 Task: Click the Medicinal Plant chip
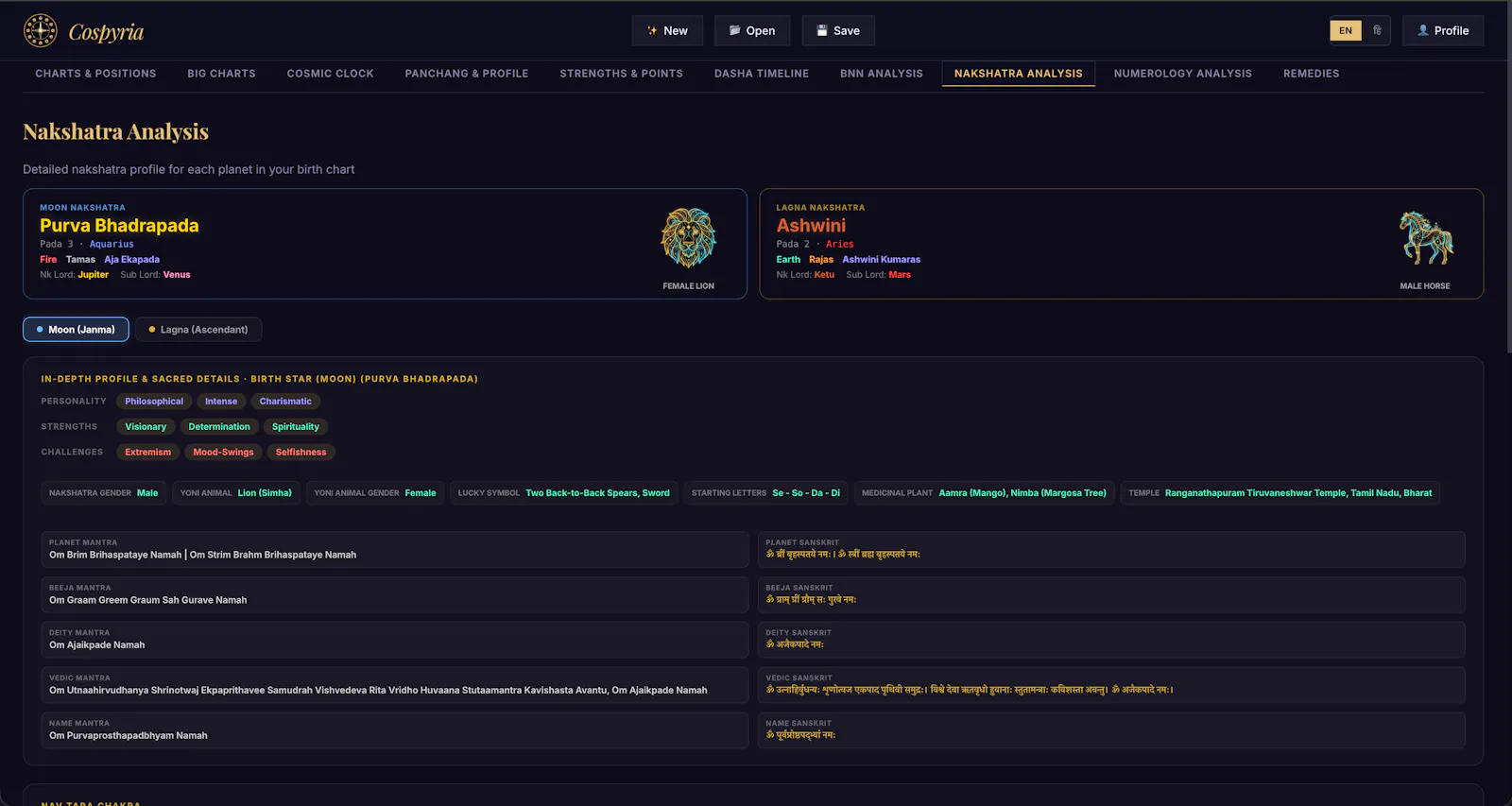tap(984, 493)
